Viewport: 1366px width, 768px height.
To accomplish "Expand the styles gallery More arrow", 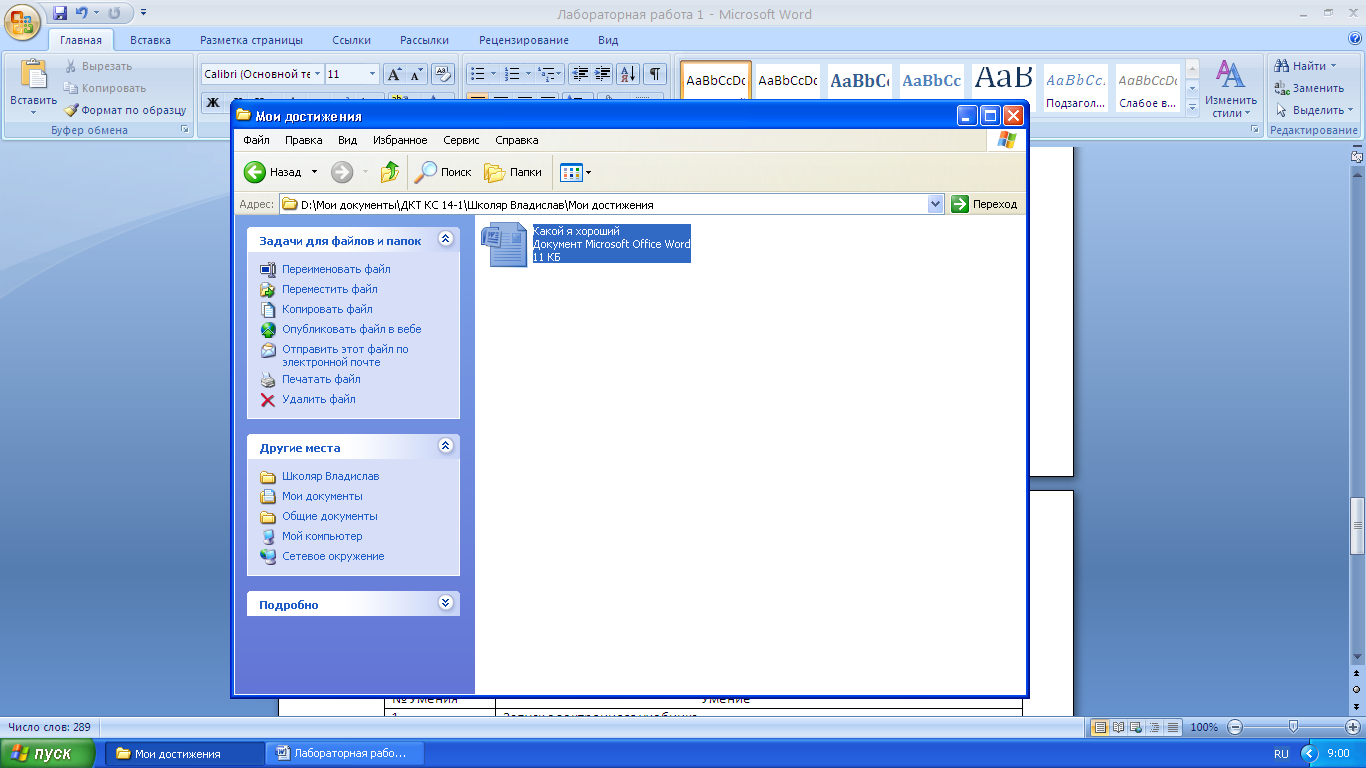I will (1192, 106).
